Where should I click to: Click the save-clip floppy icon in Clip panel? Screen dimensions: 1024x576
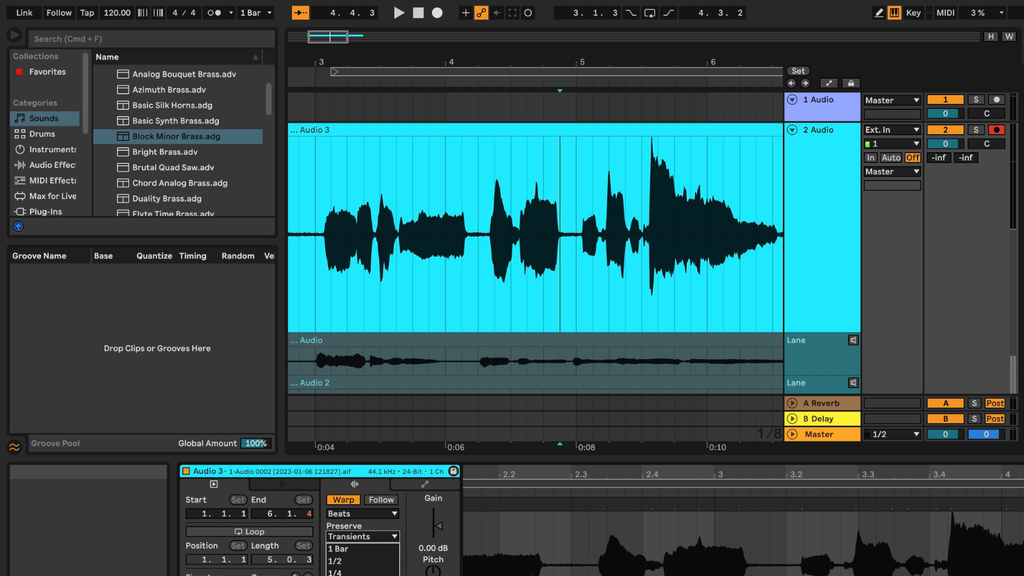452,469
